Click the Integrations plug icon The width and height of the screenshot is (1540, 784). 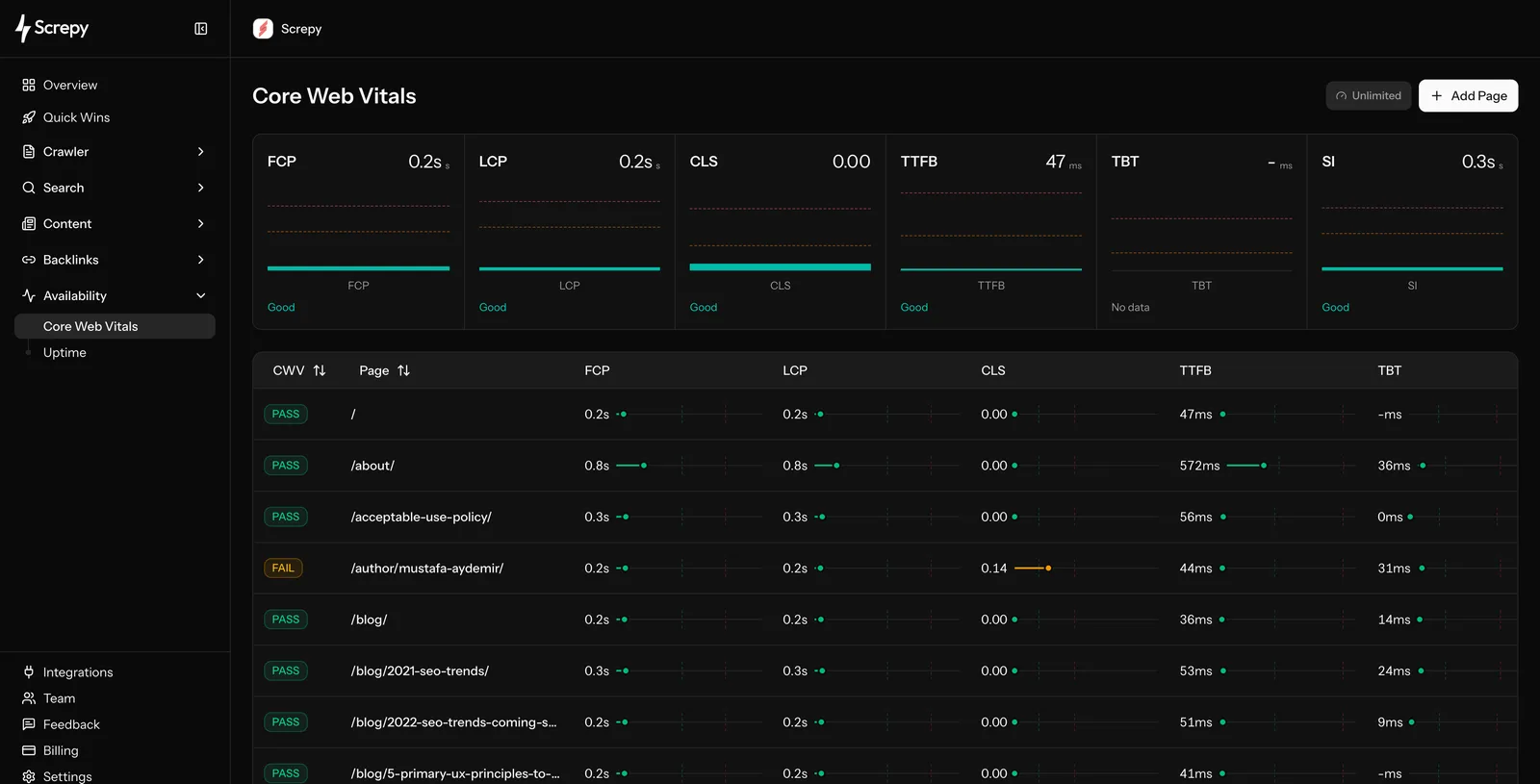(29, 671)
